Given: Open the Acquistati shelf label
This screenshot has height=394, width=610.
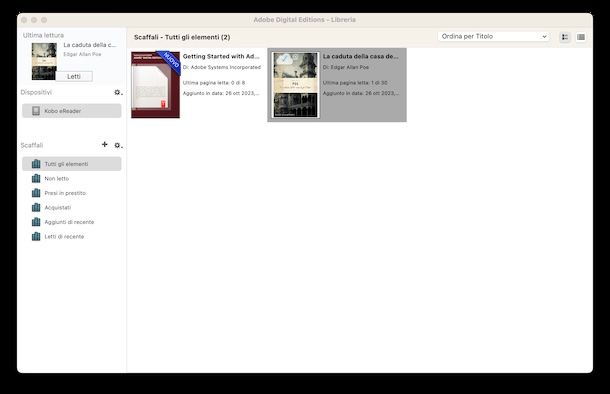Looking at the screenshot, I should (x=58, y=208).
